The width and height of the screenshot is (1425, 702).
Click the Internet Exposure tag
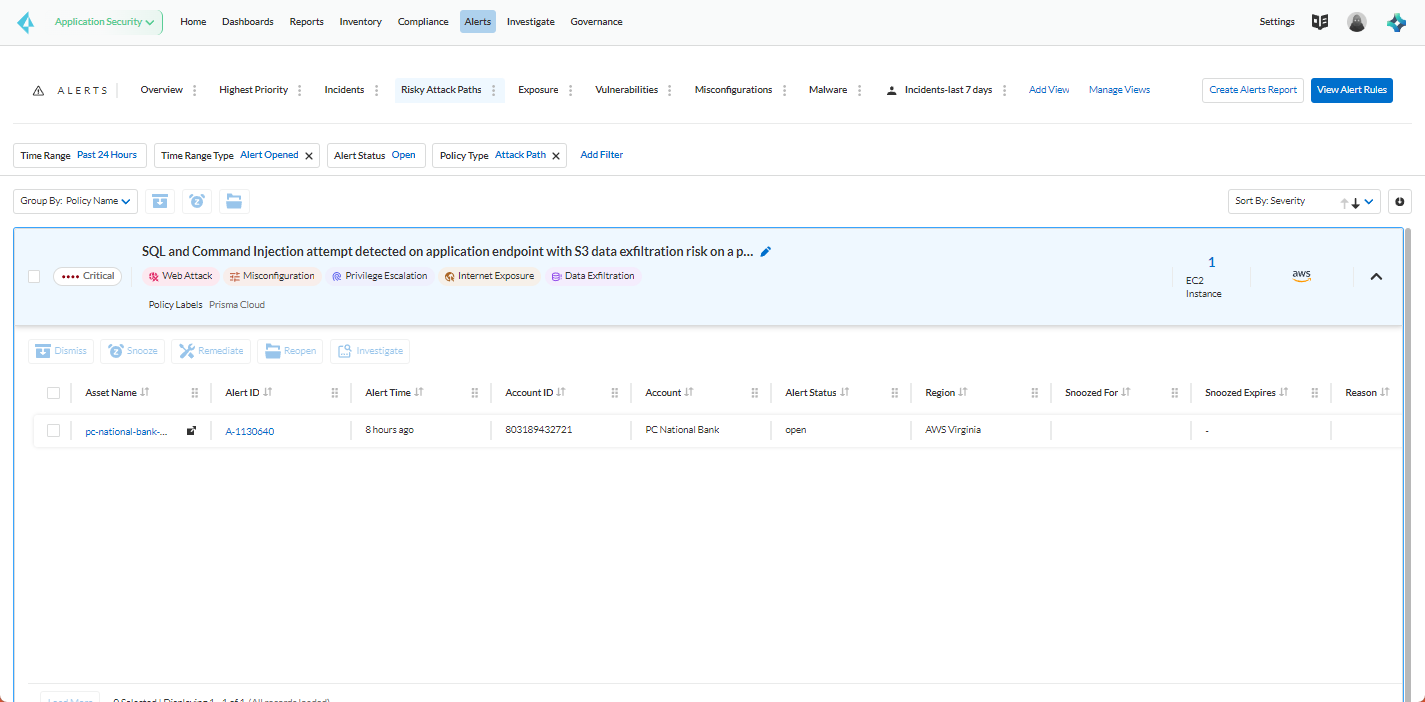(489, 276)
